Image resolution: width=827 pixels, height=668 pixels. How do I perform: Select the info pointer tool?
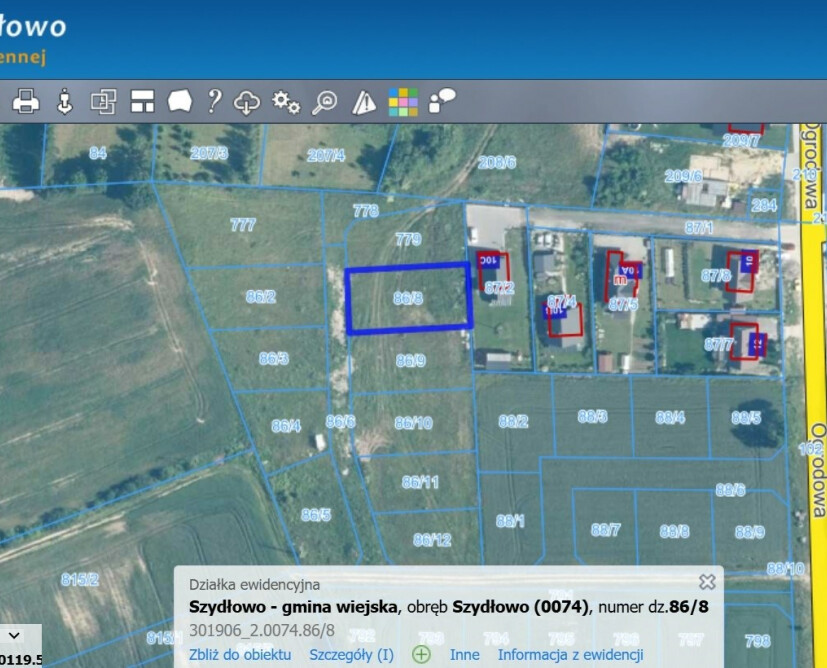tap(64, 101)
